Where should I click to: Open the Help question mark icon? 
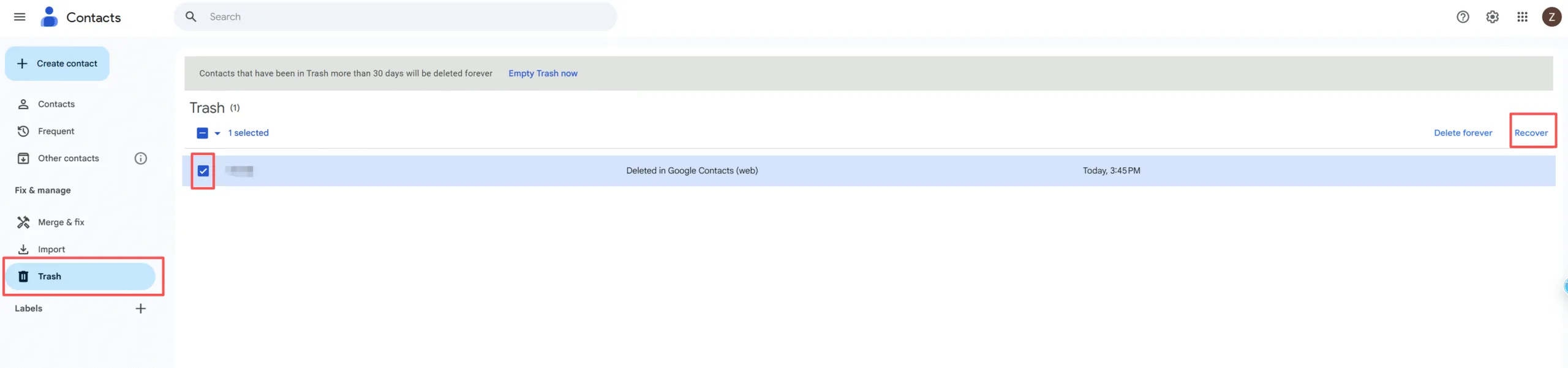point(1463,17)
